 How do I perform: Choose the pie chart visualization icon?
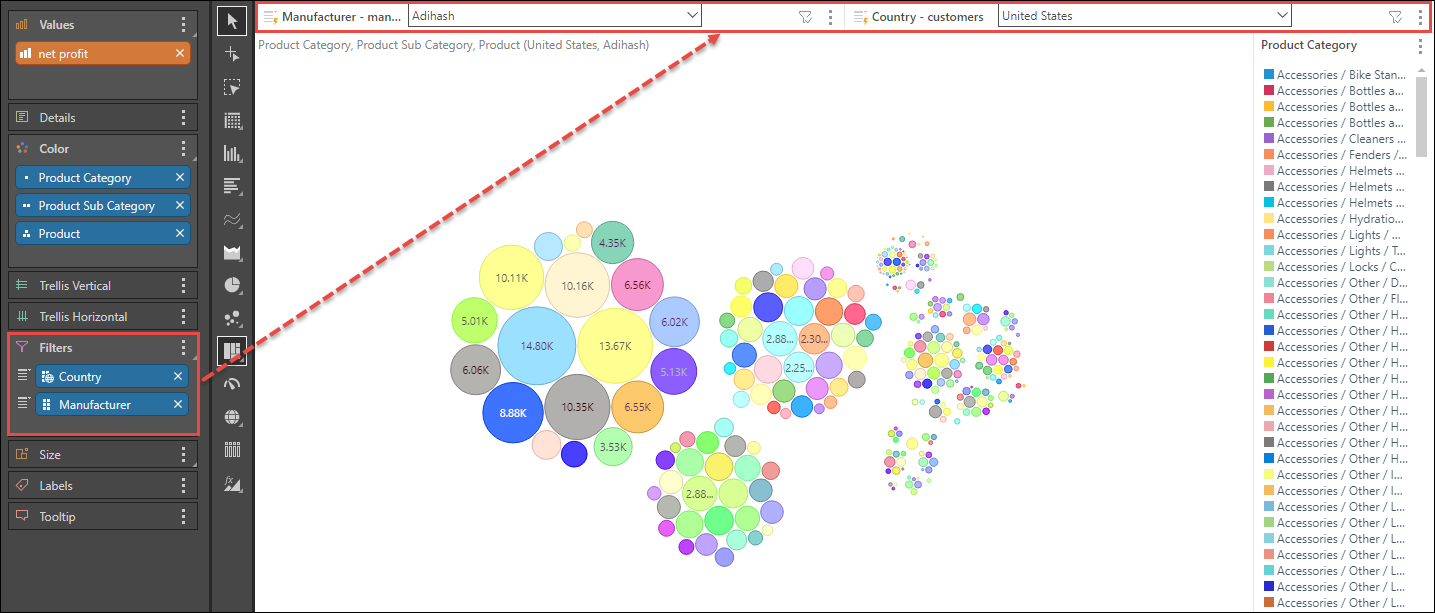pos(233,285)
